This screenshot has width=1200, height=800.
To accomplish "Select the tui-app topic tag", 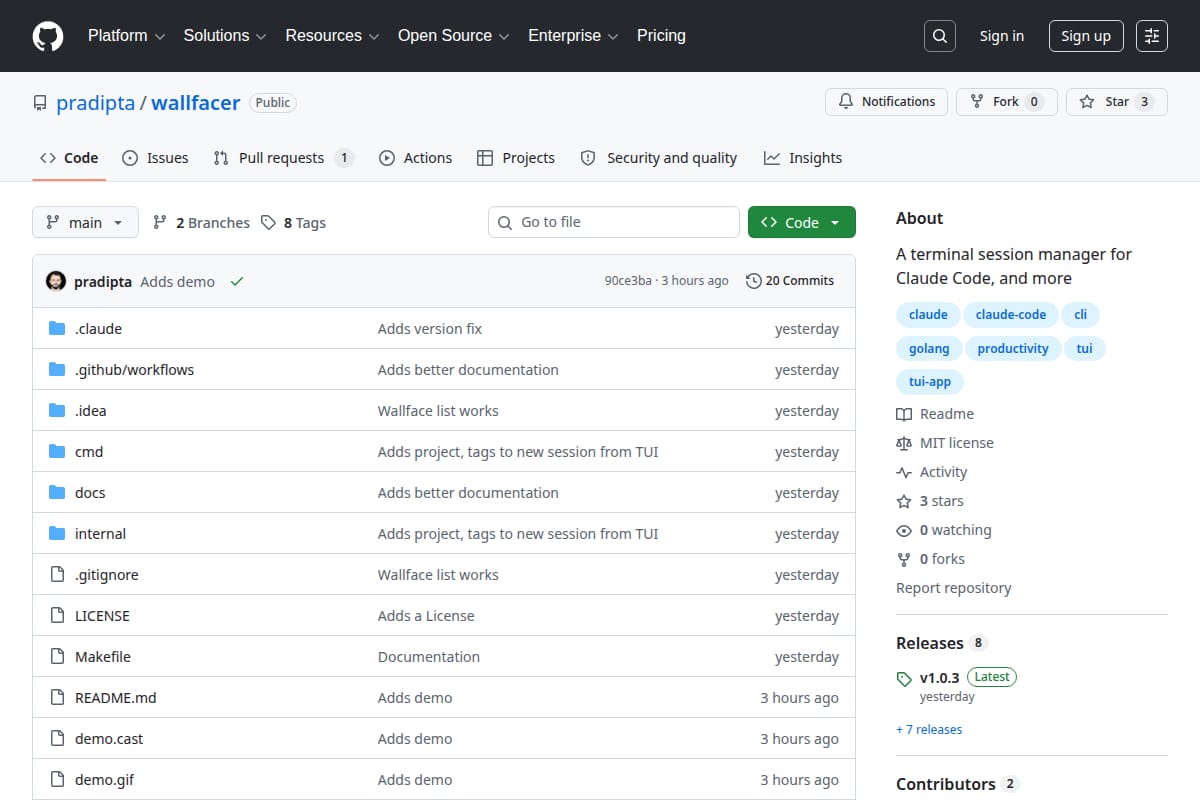I will pyautogui.click(x=930, y=382).
